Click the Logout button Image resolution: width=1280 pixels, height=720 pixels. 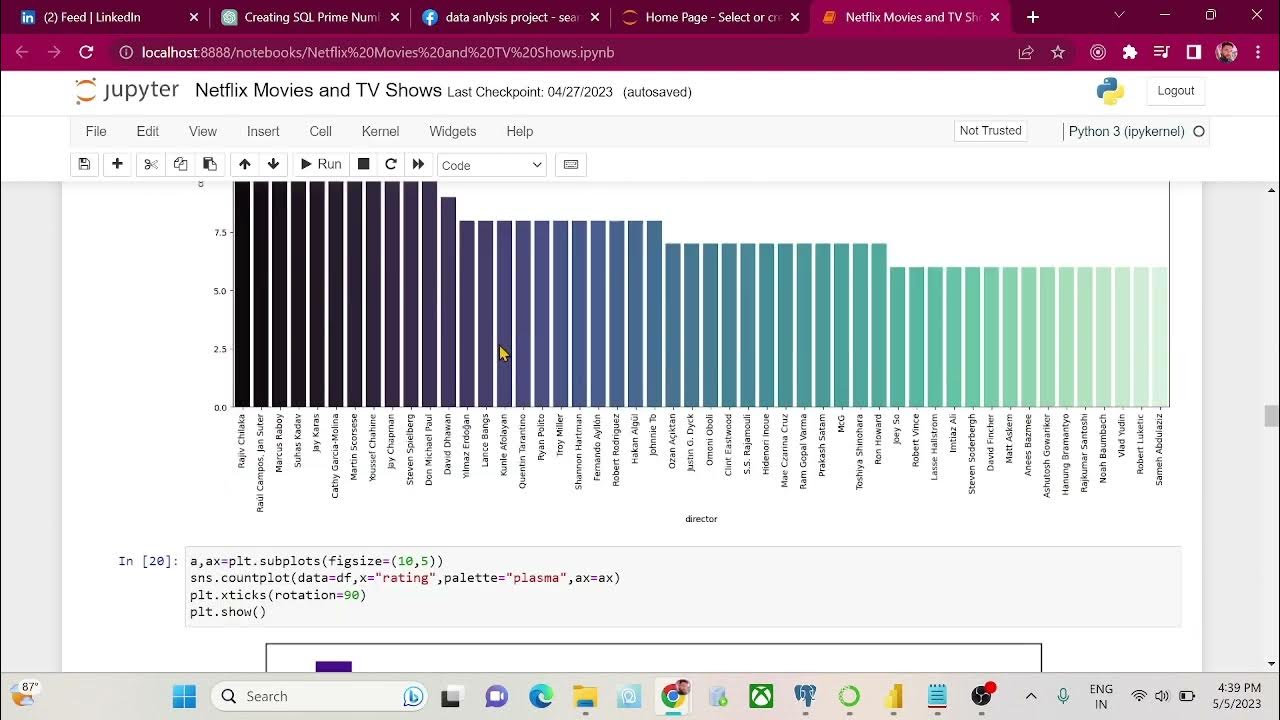(x=1176, y=91)
